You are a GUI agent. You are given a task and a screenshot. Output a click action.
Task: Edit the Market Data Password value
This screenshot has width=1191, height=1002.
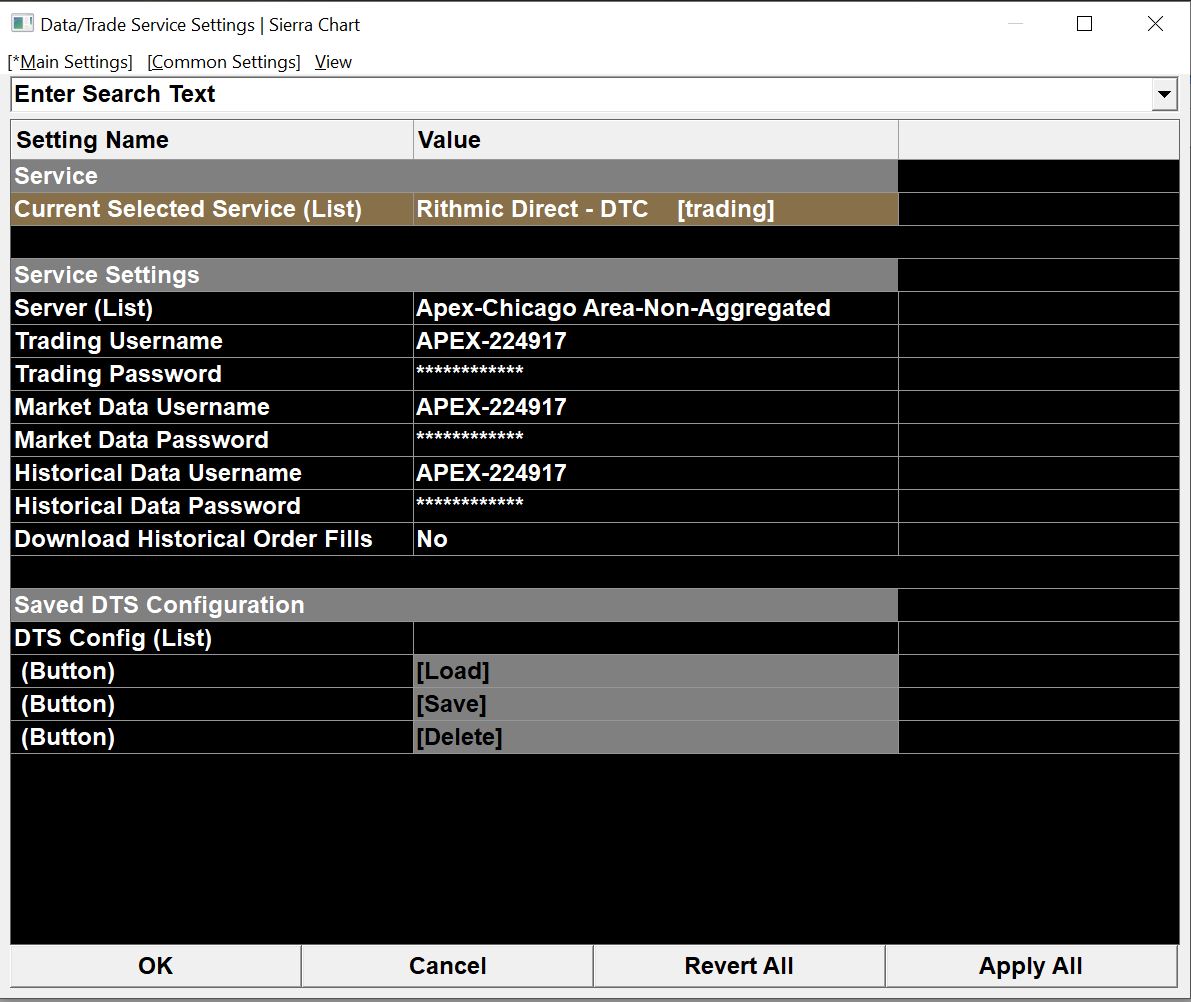coord(656,440)
